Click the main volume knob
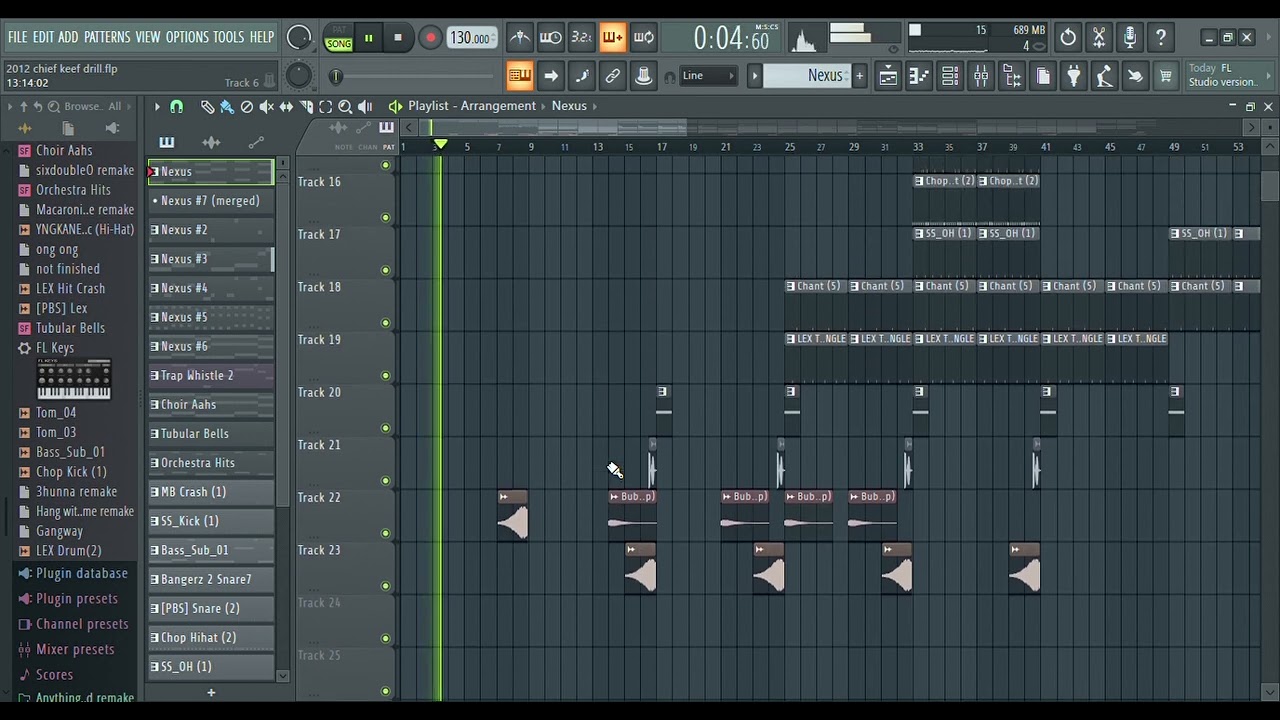Screen dimensions: 1280x720 [x=298, y=37]
